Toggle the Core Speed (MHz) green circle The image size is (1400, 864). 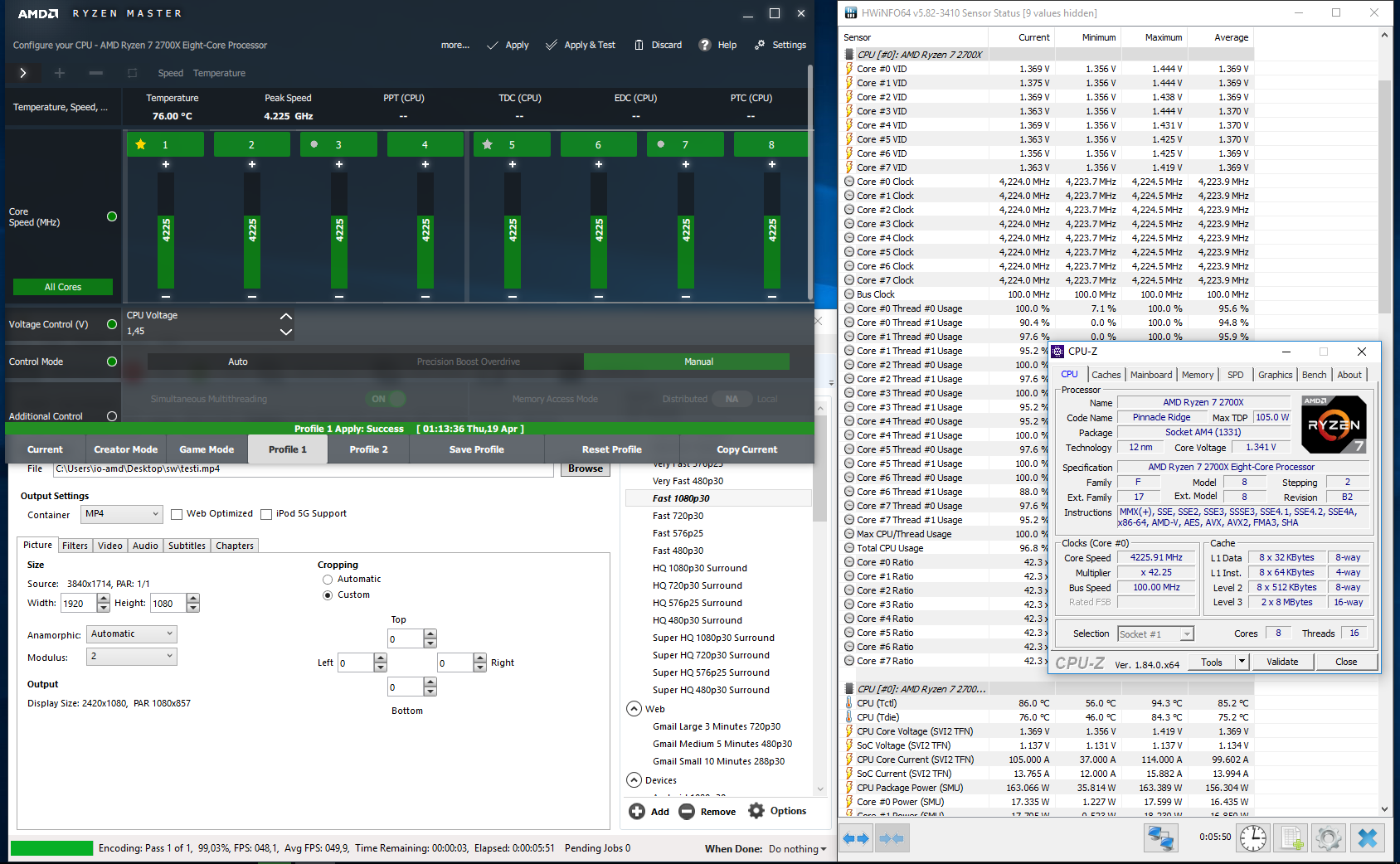pyautogui.click(x=112, y=216)
